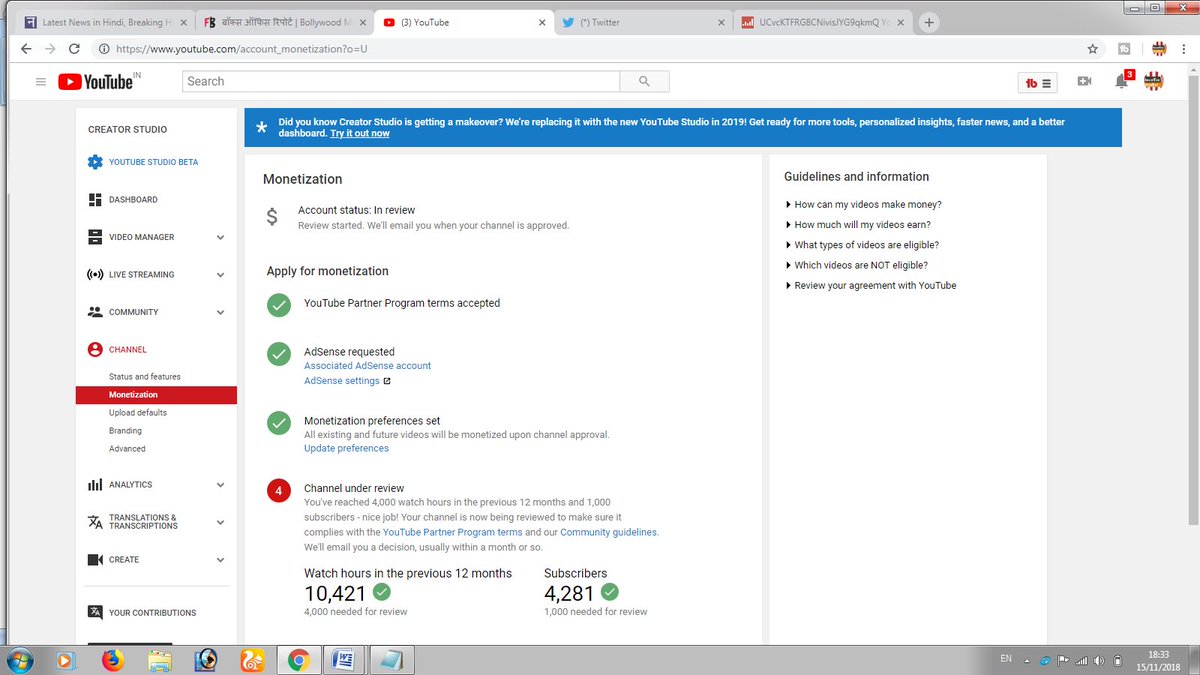Click the Update preferences link
The width and height of the screenshot is (1200, 675).
click(x=346, y=448)
